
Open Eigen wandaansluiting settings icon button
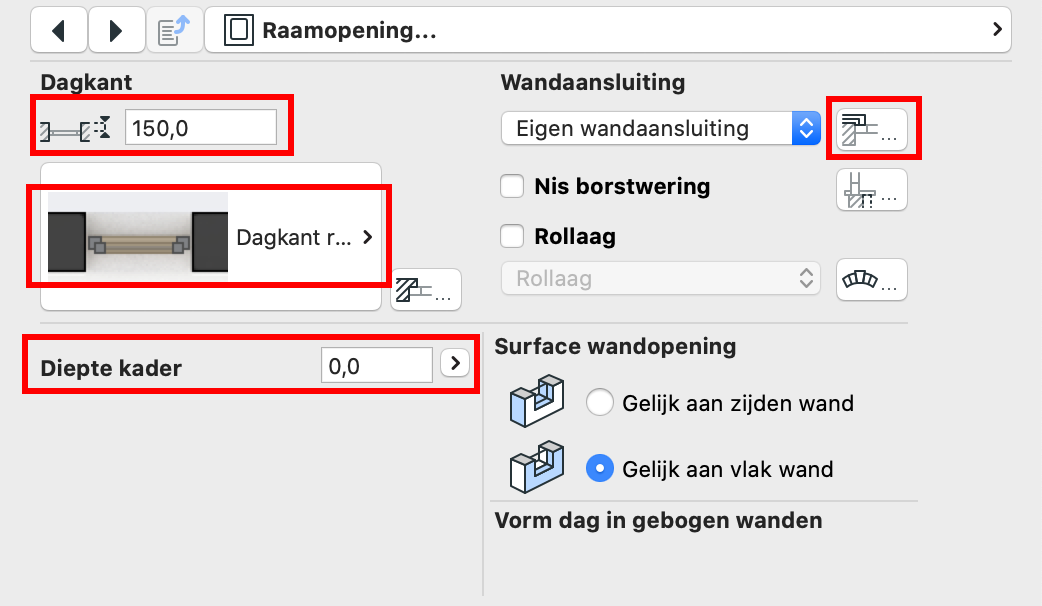[871, 129]
